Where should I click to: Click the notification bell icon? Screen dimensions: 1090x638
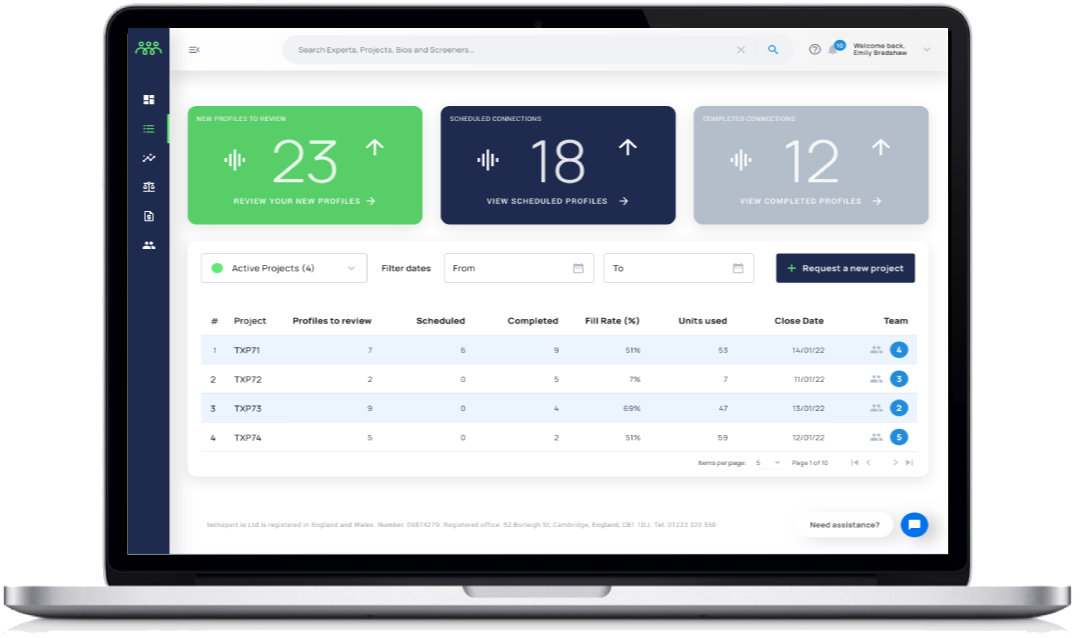[833, 49]
